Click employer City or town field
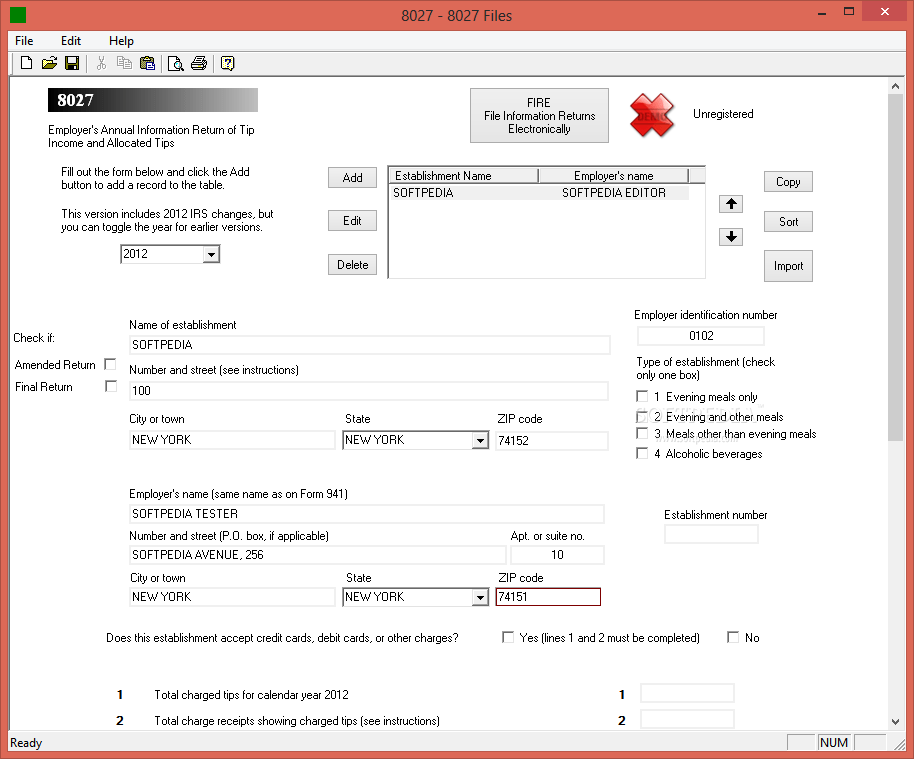This screenshot has width=914, height=759. [x=232, y=597]
